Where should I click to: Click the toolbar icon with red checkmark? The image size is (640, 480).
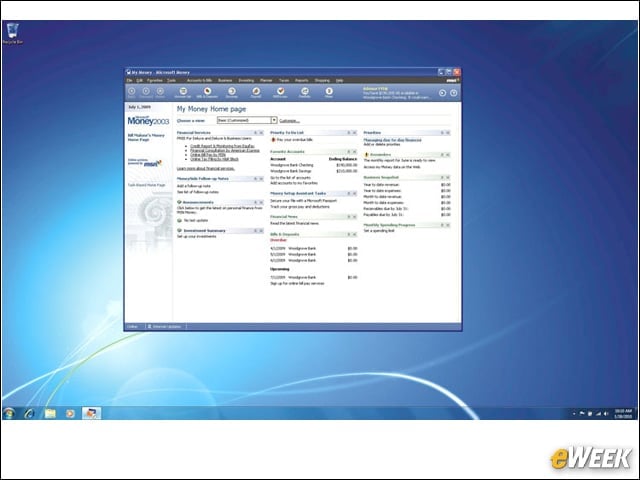pyautogui.click(x=280, y=93)
